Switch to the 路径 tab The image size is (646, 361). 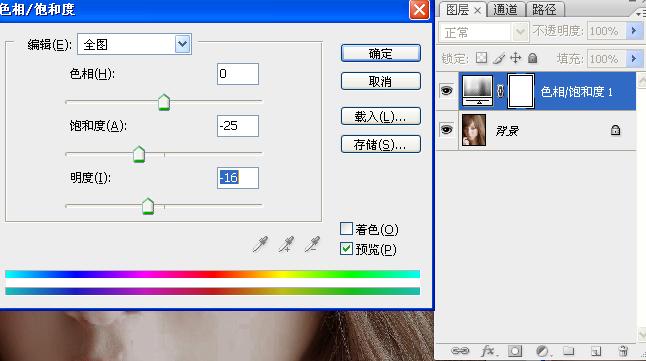click(x=544, y=9)
